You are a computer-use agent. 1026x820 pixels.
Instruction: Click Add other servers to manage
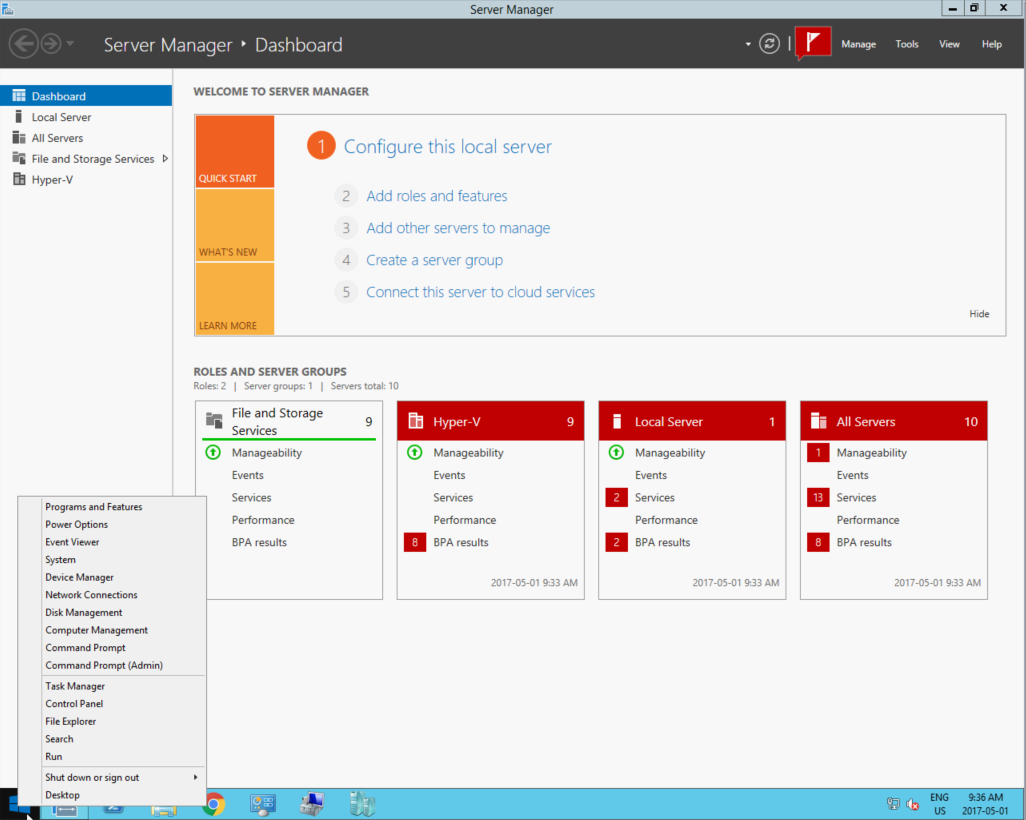point(458,228)
